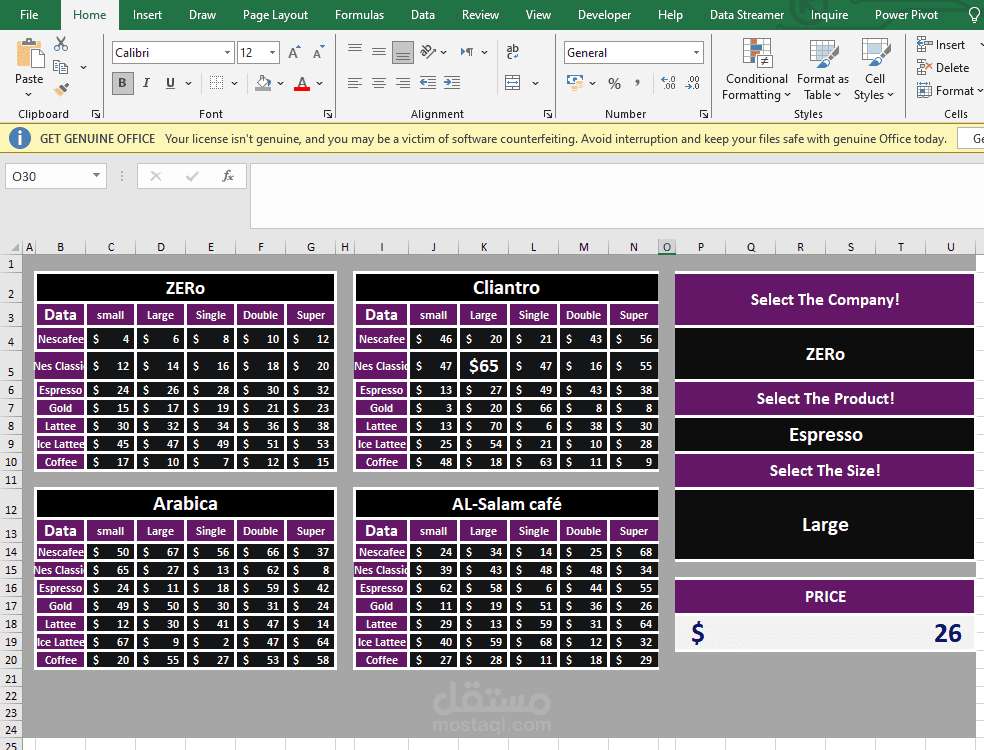Open the font size dropdown
The height and width of the screenshot is (750, 984).
click(x=272, y=53)
